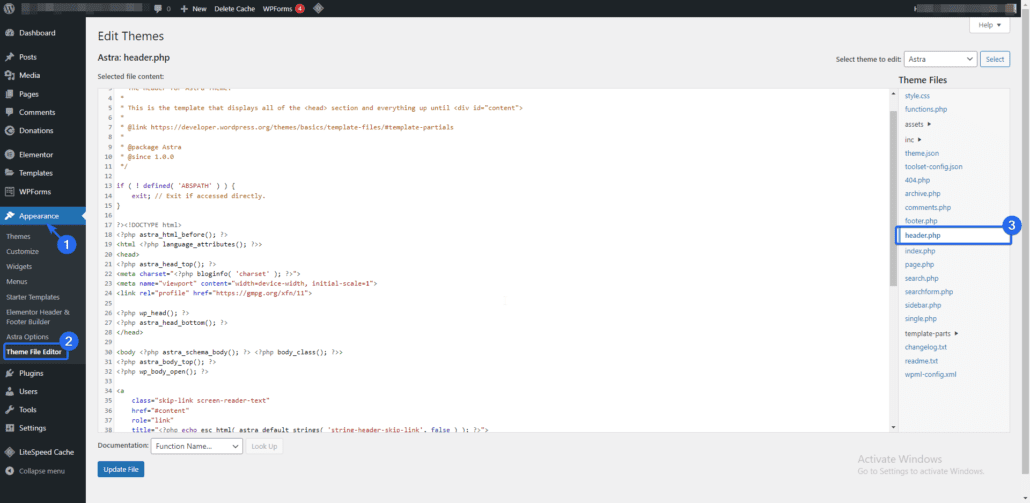
Task: Open the Customize submenu item
Action: (22, 252)
